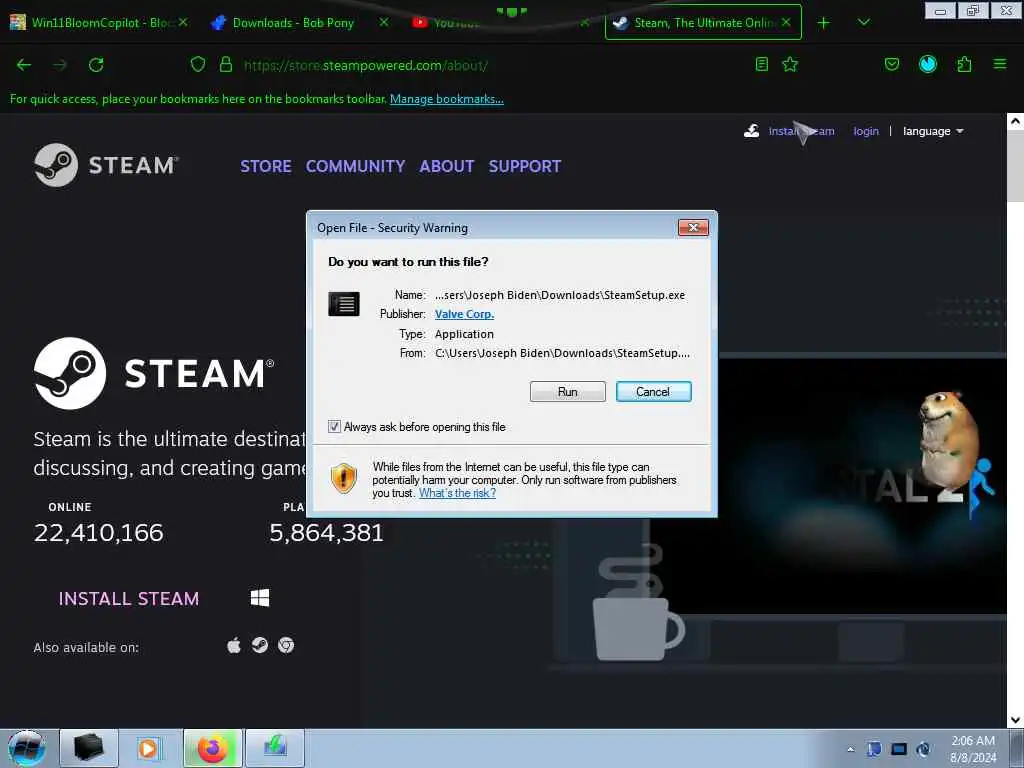1024x768 pixels.
Task: Click the Windows logo beside Install Steam
Action: [260, 598]
